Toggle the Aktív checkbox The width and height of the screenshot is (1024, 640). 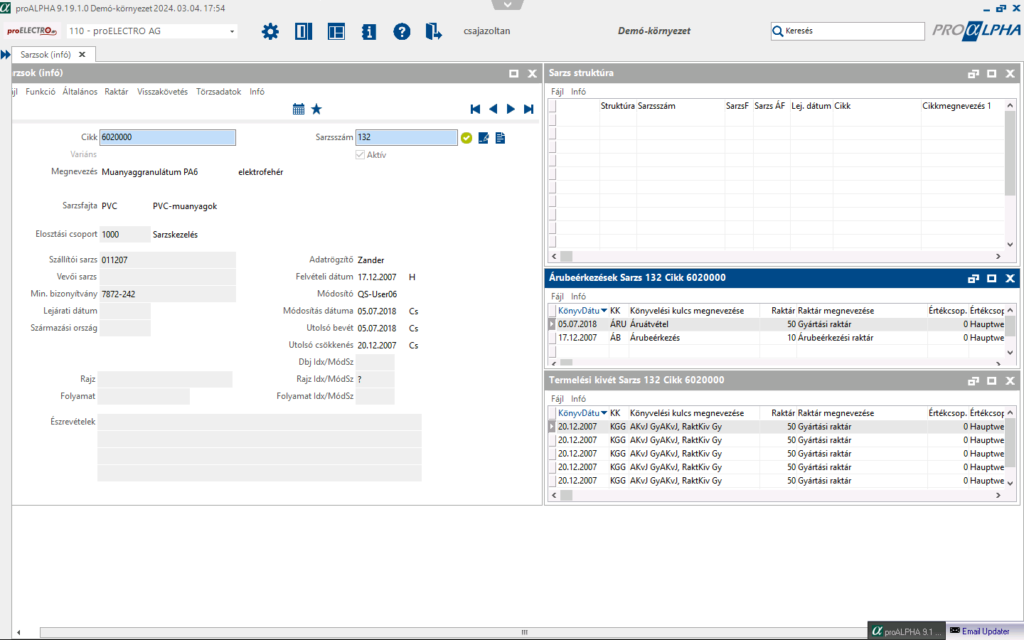[361, 155]
